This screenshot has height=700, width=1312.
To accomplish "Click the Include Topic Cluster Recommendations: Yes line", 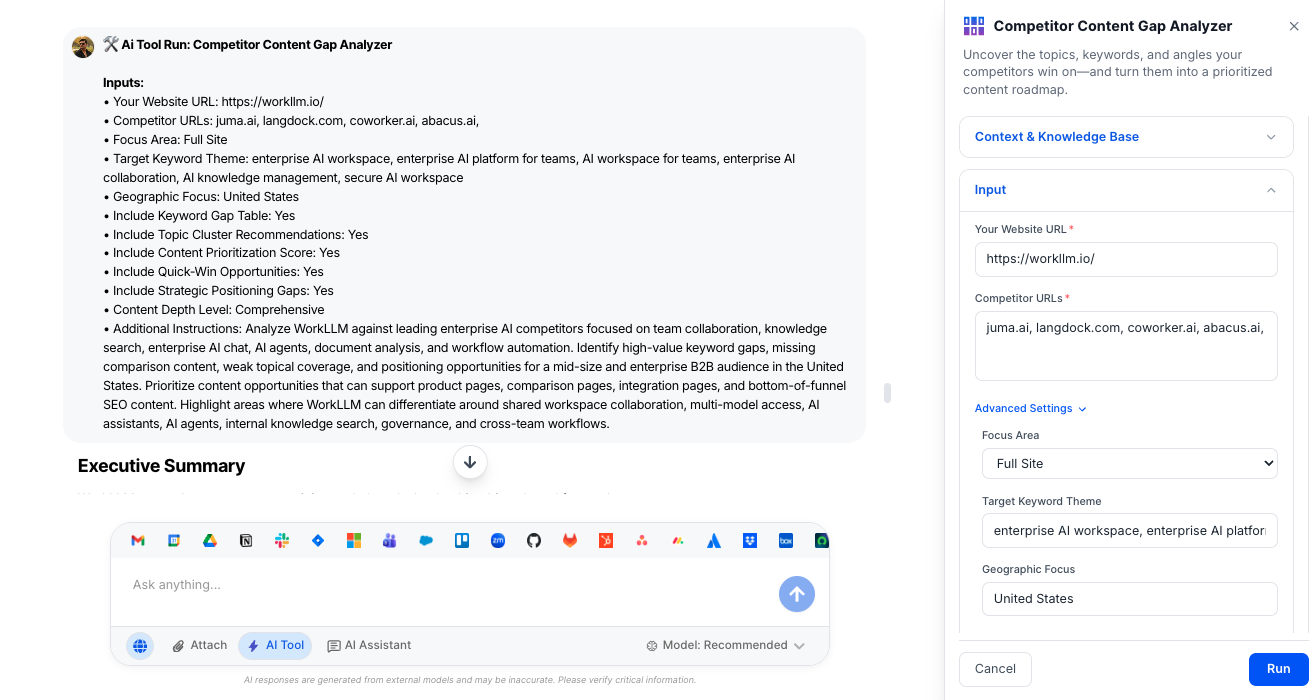I will tap(236, 235).
